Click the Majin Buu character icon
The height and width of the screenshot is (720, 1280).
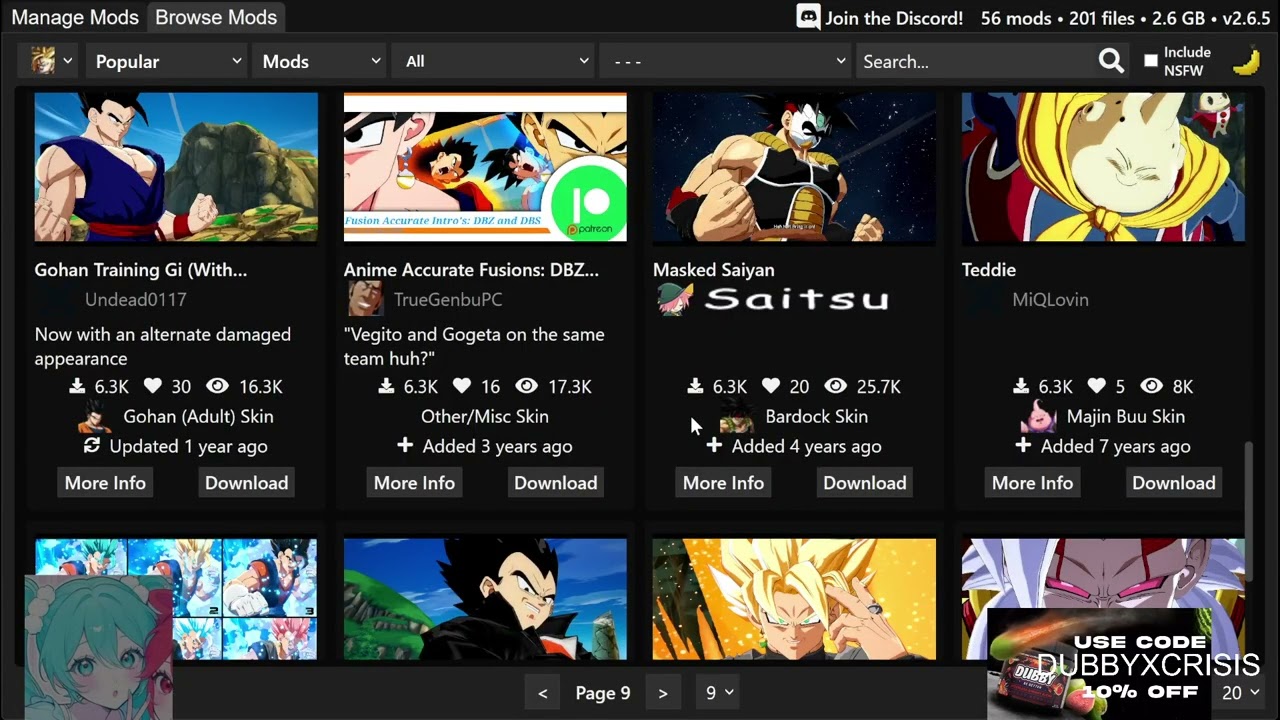[x=1039, y=416]
